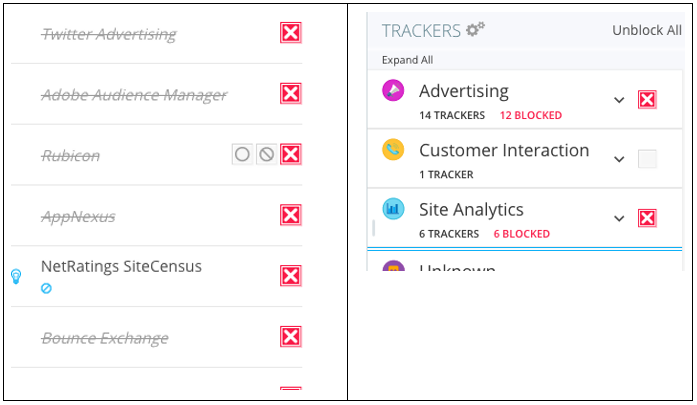Unblock Twitter Advertising tracker checkbox
Viewport: 697px width, 405px height.
(291, 32)
